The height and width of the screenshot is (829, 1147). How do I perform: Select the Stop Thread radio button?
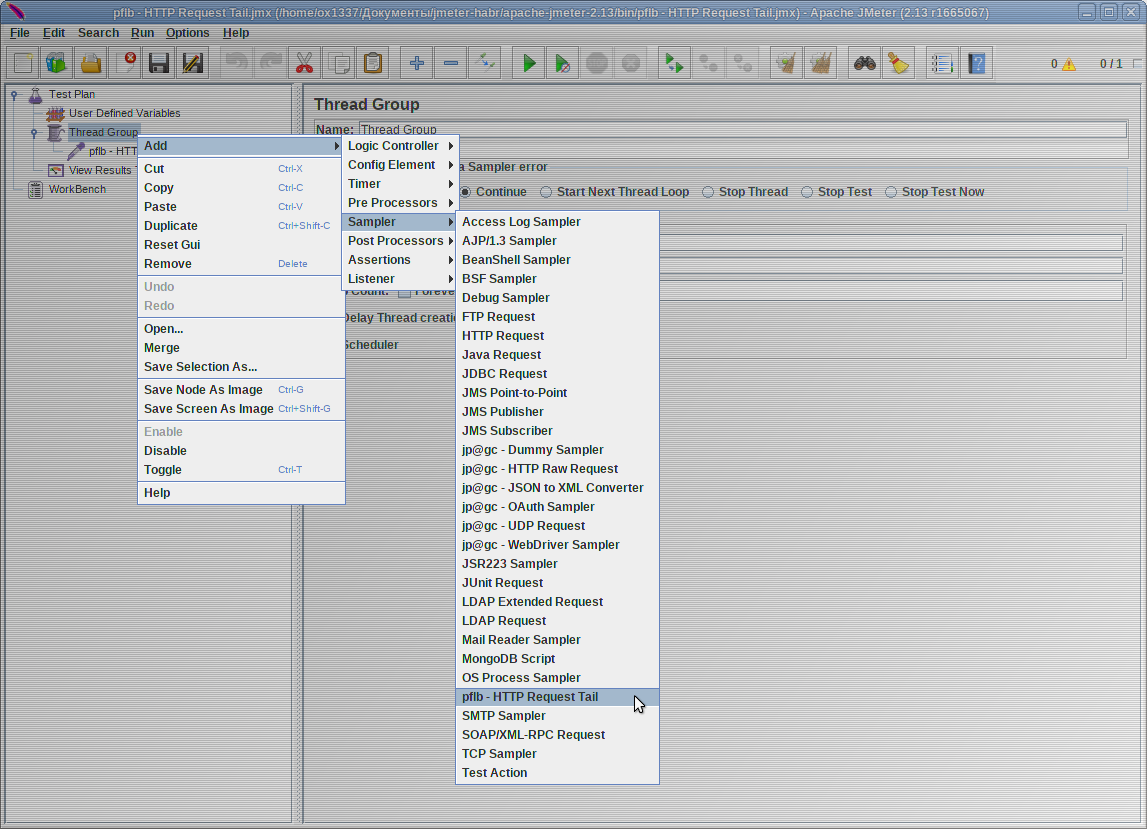click(x=708, y=192)
